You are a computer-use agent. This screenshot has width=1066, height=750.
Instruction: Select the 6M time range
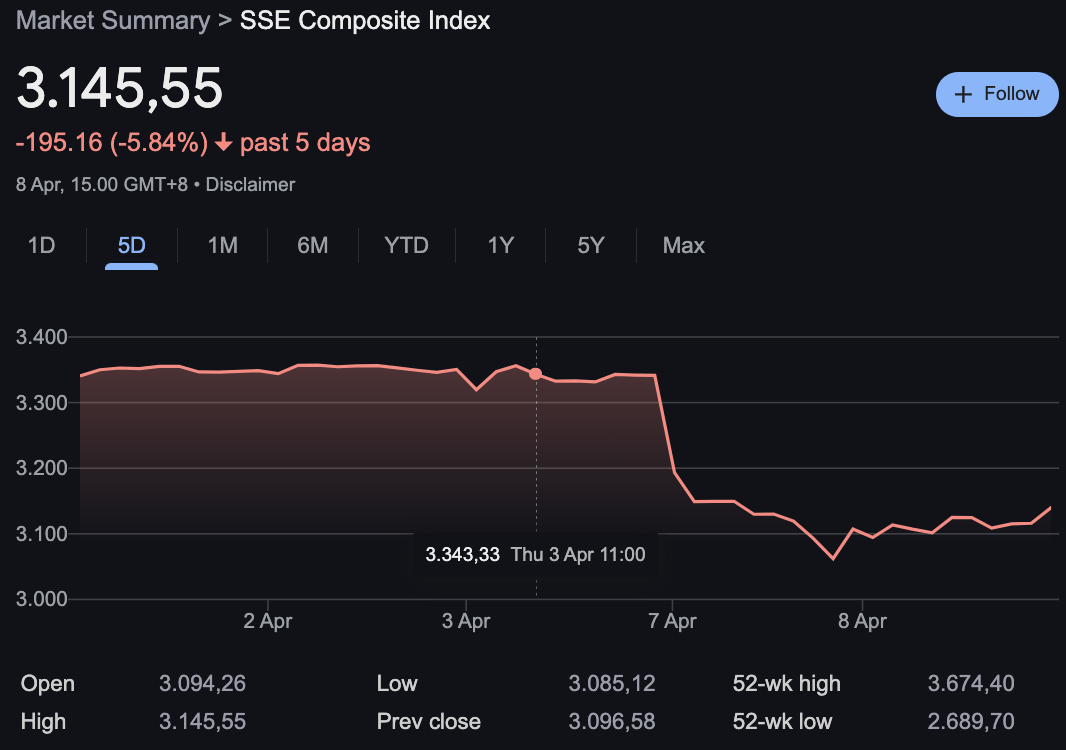pos(311,245)
